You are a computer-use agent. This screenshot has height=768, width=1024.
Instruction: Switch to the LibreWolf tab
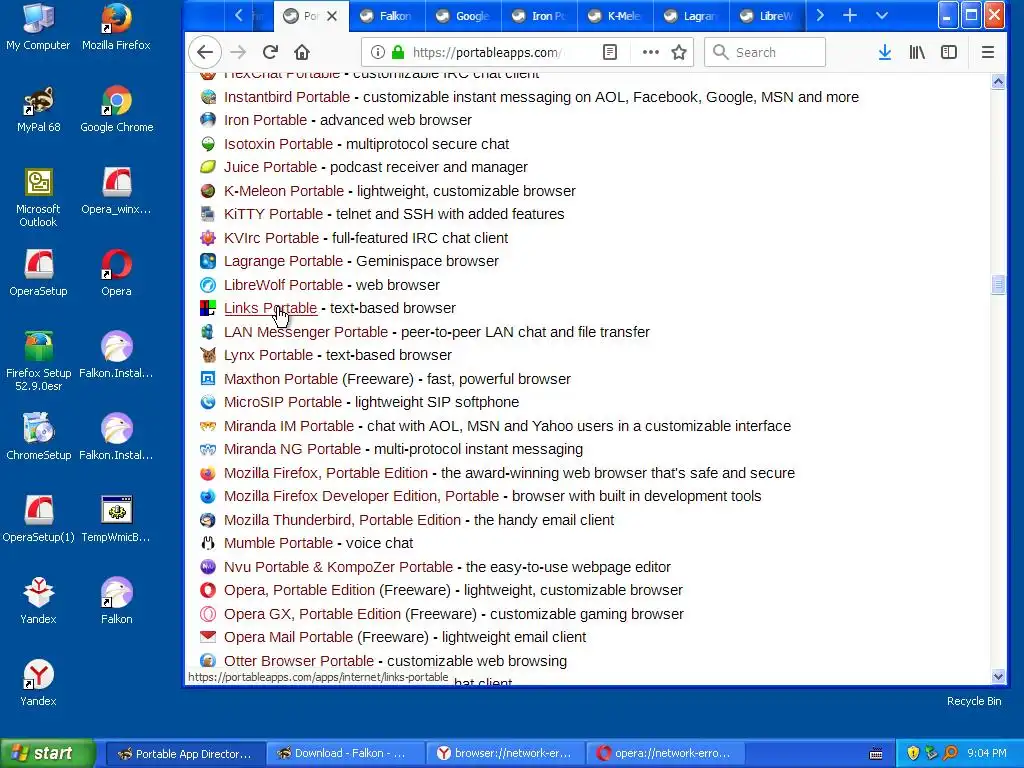(x=767, y=16)
